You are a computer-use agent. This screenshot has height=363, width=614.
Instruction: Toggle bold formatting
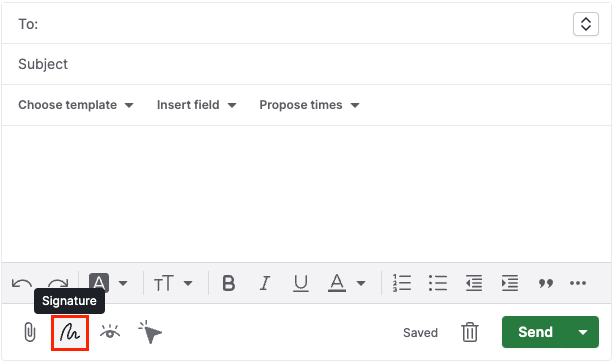tap(229, 283)
